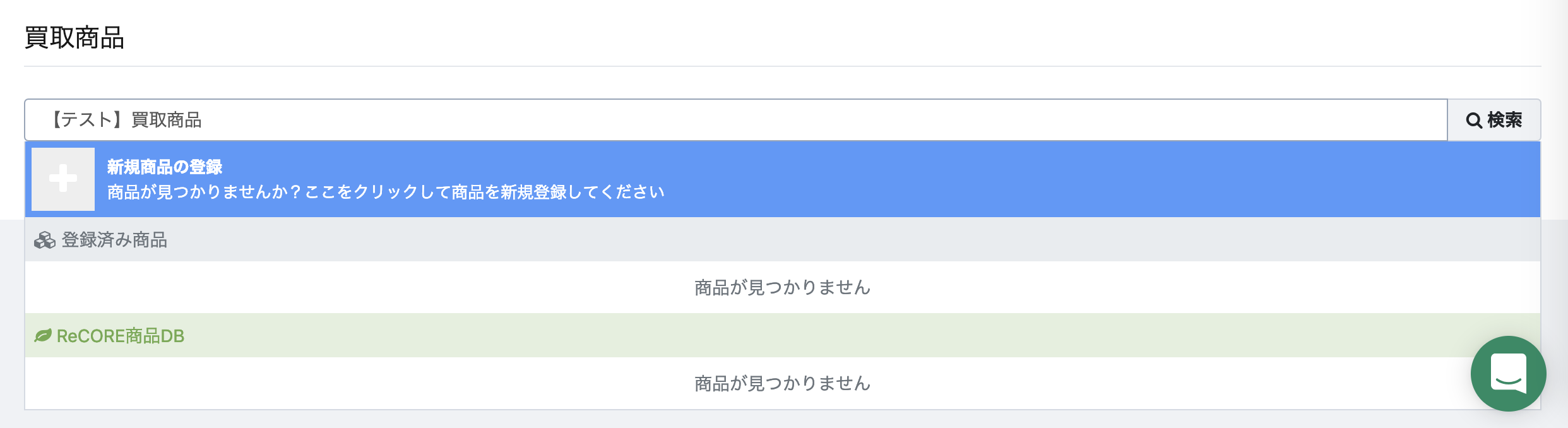This screenshot has height=428, width=1568.
Task: Click the leaf icon beside ReCORE商品DB
Action: coord(43,335)
